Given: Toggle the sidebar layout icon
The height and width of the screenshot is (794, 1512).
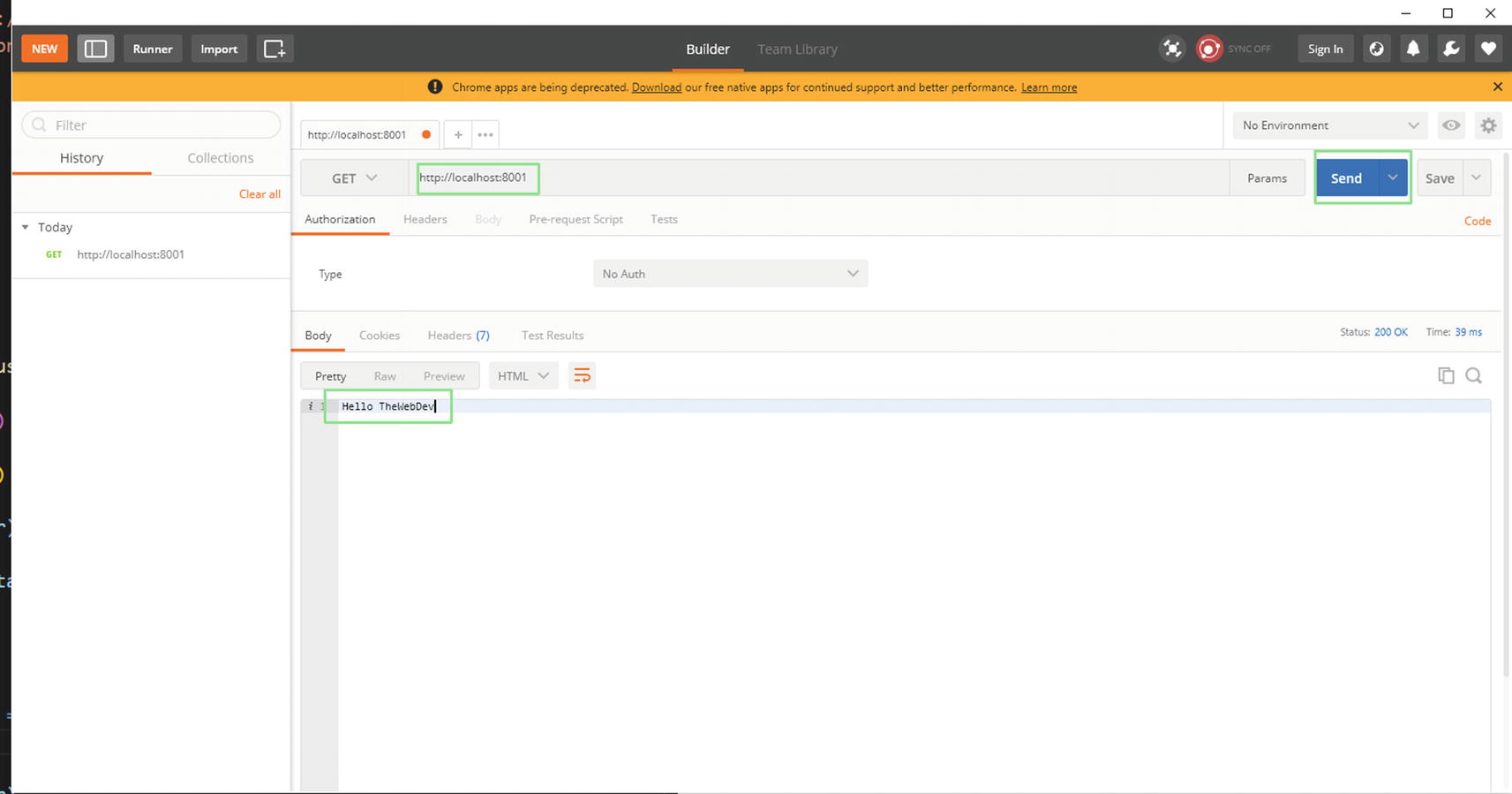Looking at the screenshot, I should click(95, 49).
